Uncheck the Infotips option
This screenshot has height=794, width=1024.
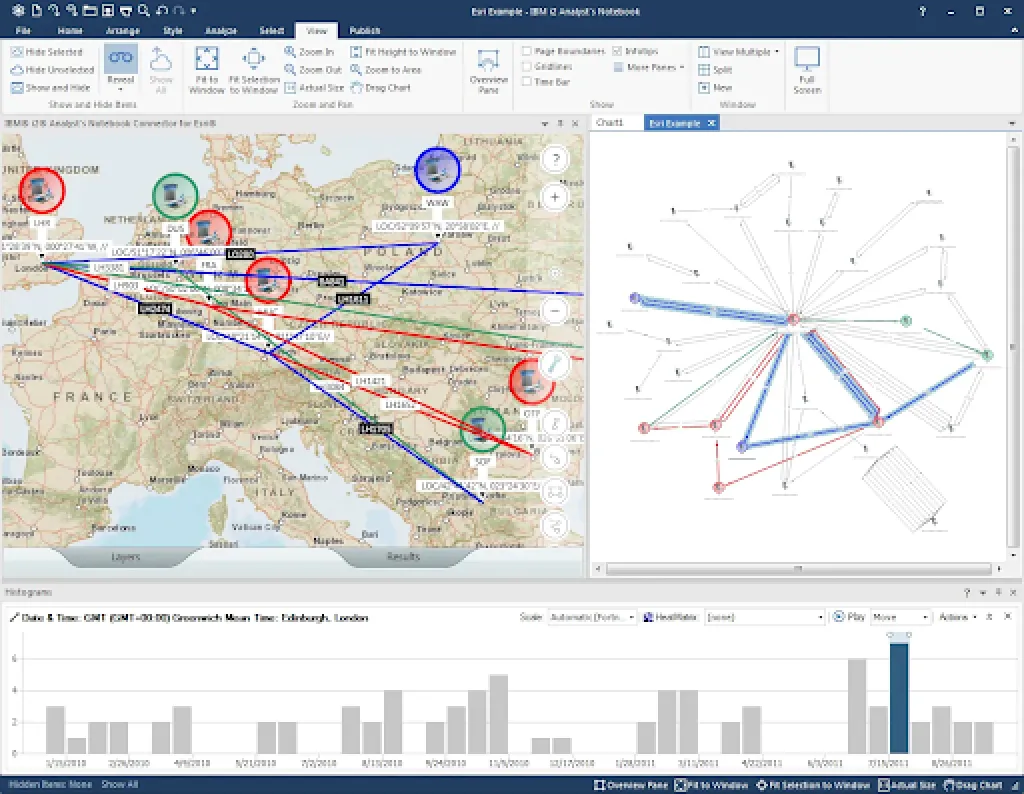[x=616, y=49]
